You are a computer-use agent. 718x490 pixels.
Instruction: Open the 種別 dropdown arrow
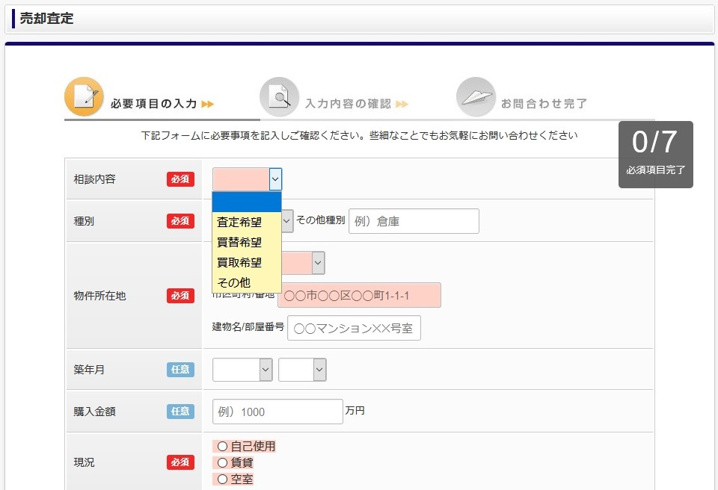tap(287, 221)
